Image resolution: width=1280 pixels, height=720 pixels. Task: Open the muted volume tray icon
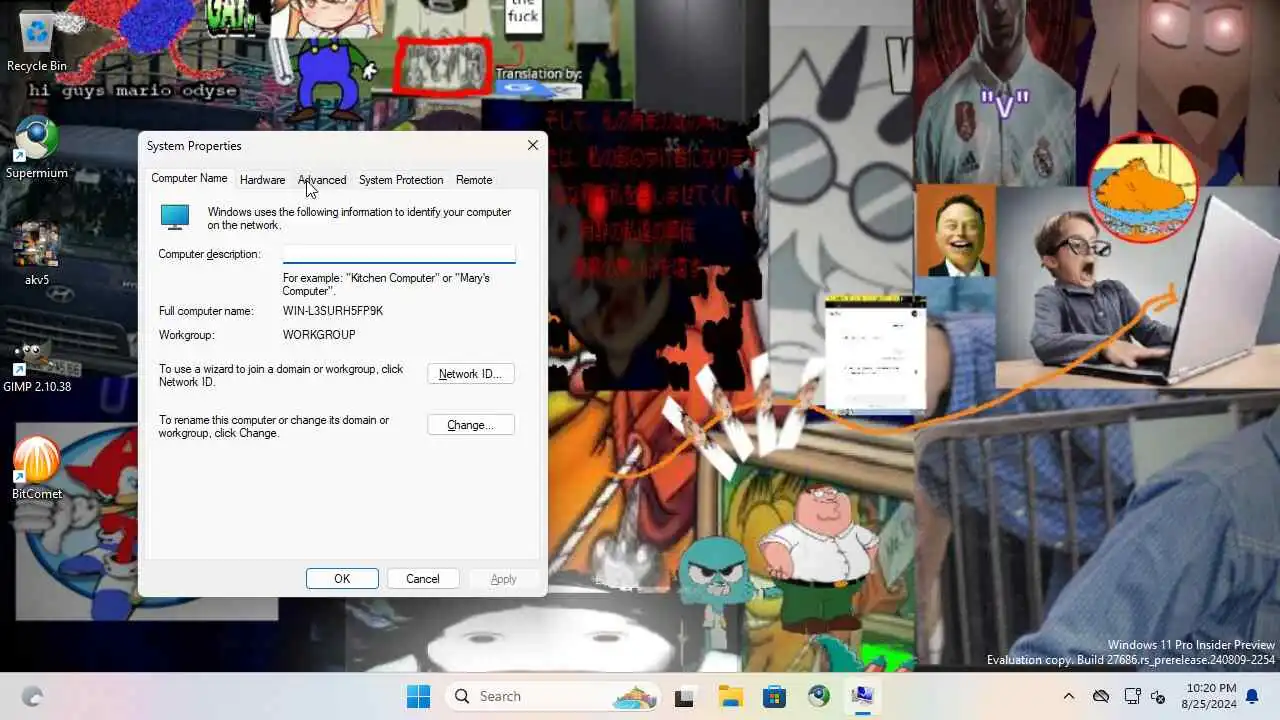[x=1158, y=697]
